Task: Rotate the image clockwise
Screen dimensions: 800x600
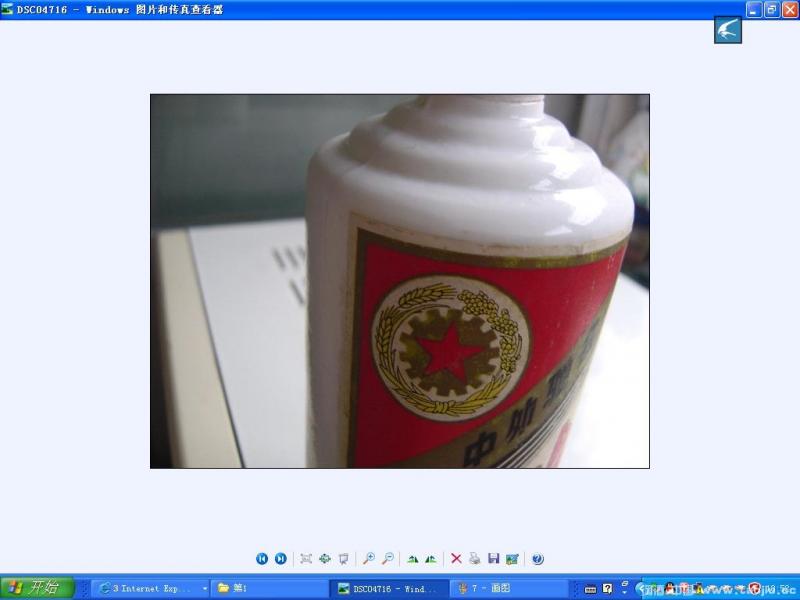Action: click(x=413, y=559)
